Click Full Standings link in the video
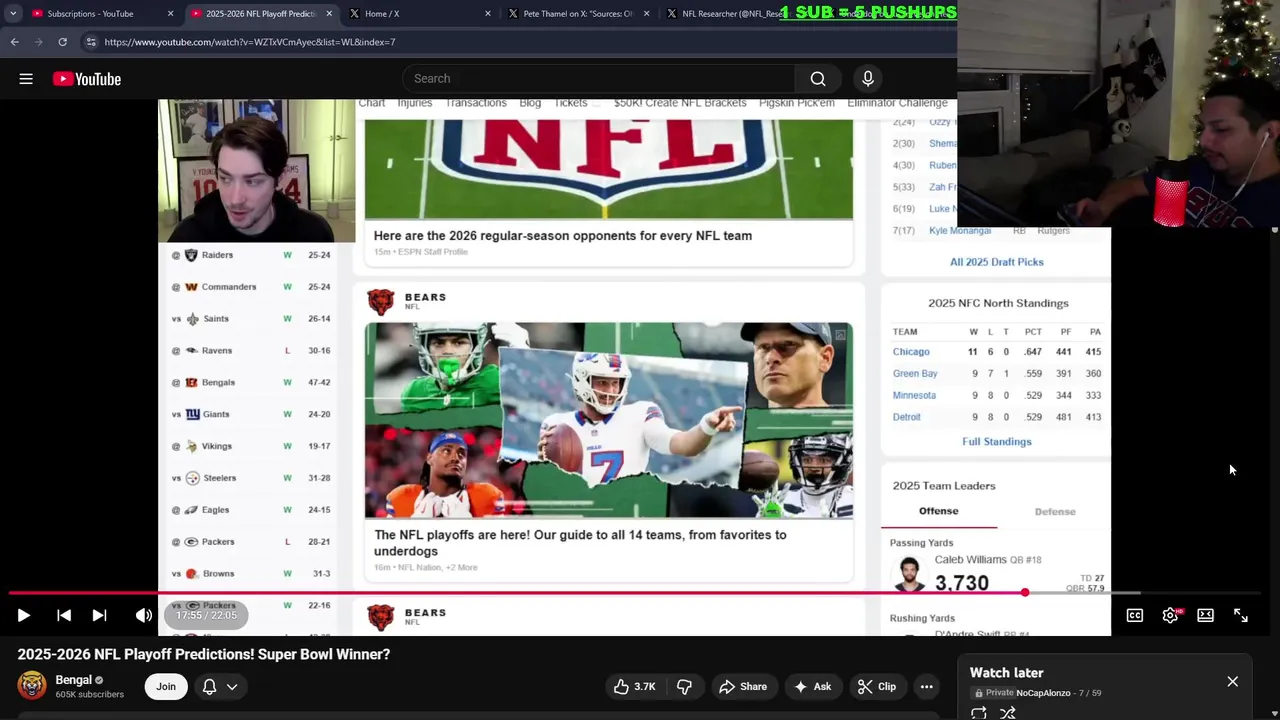The height and width of the screenshot is (720, 1280). (x=997, y=442)
